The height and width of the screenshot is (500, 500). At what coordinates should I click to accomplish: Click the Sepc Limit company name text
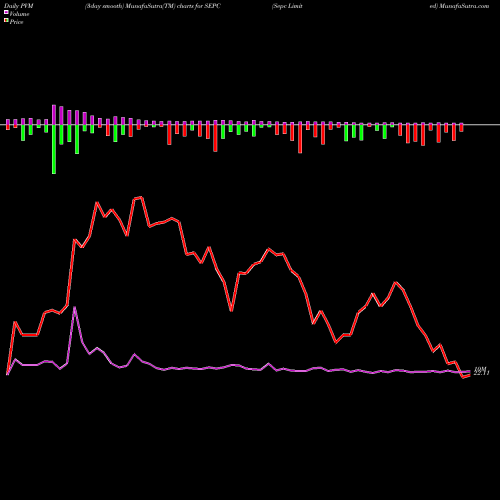click(x=287, y=6)
